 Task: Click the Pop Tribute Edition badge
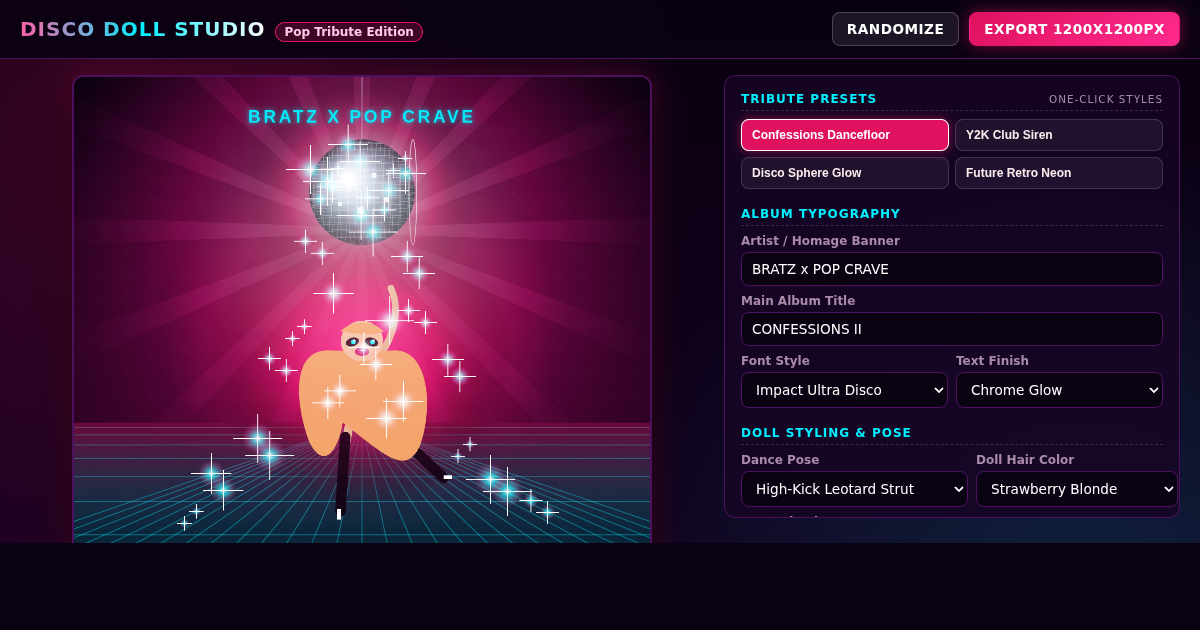349,32
